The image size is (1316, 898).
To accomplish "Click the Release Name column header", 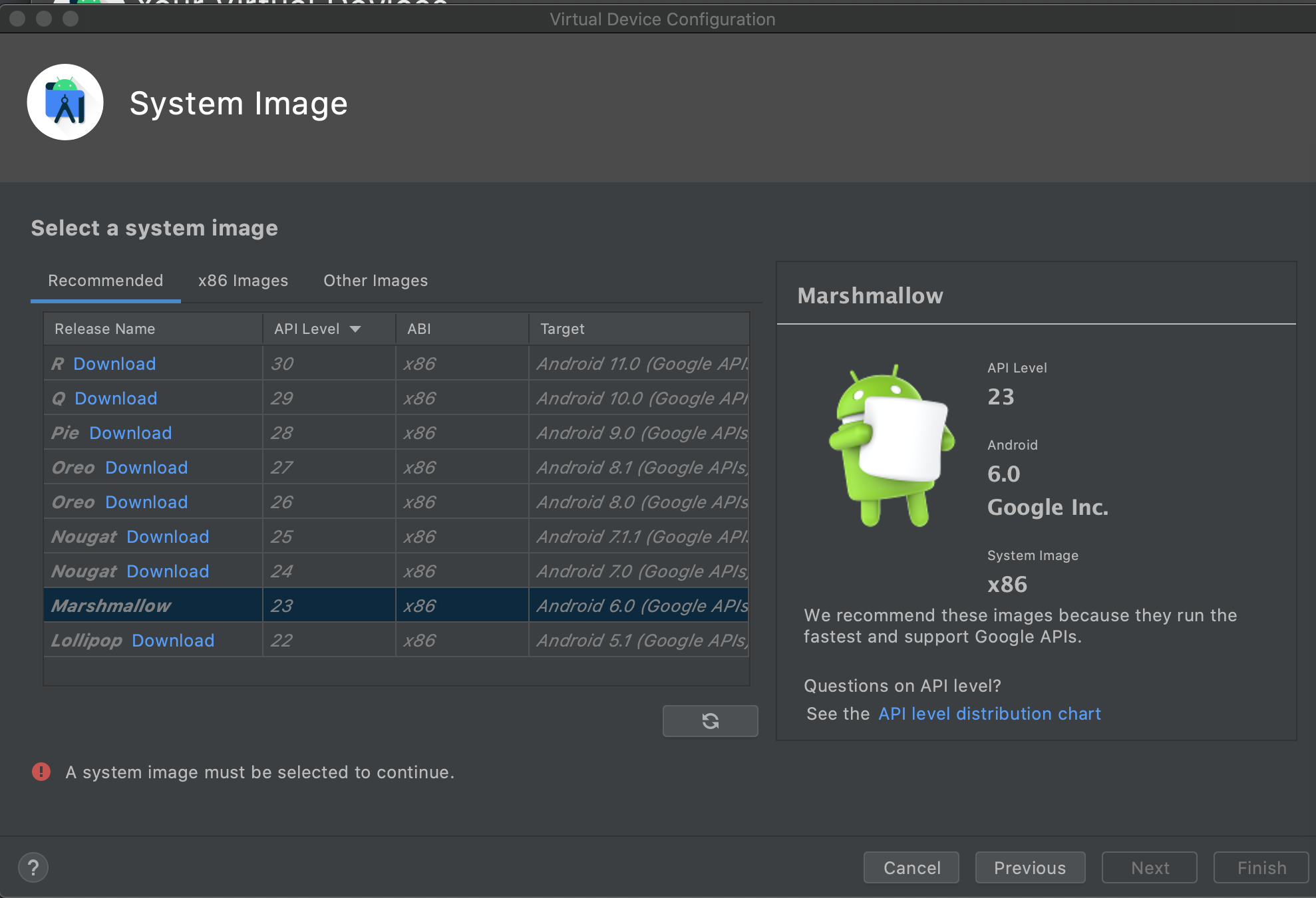I will point(153,329).
